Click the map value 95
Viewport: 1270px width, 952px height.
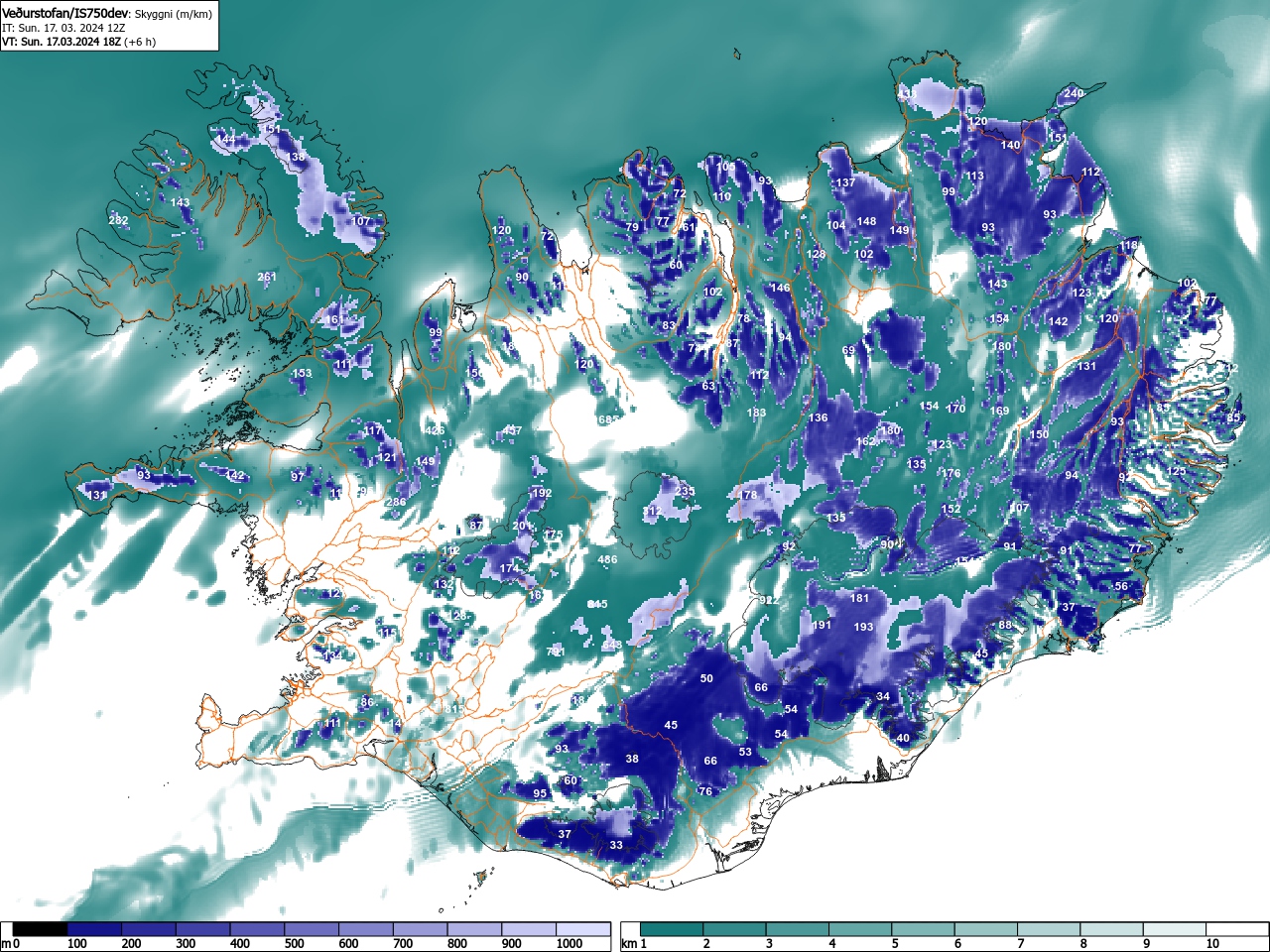coord(540,794)
